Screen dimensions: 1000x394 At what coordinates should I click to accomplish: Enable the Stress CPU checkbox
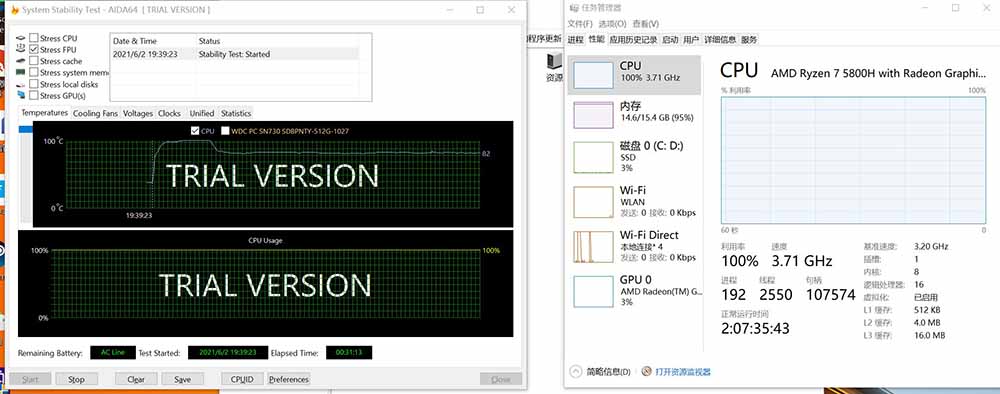(x=34, y=38)
